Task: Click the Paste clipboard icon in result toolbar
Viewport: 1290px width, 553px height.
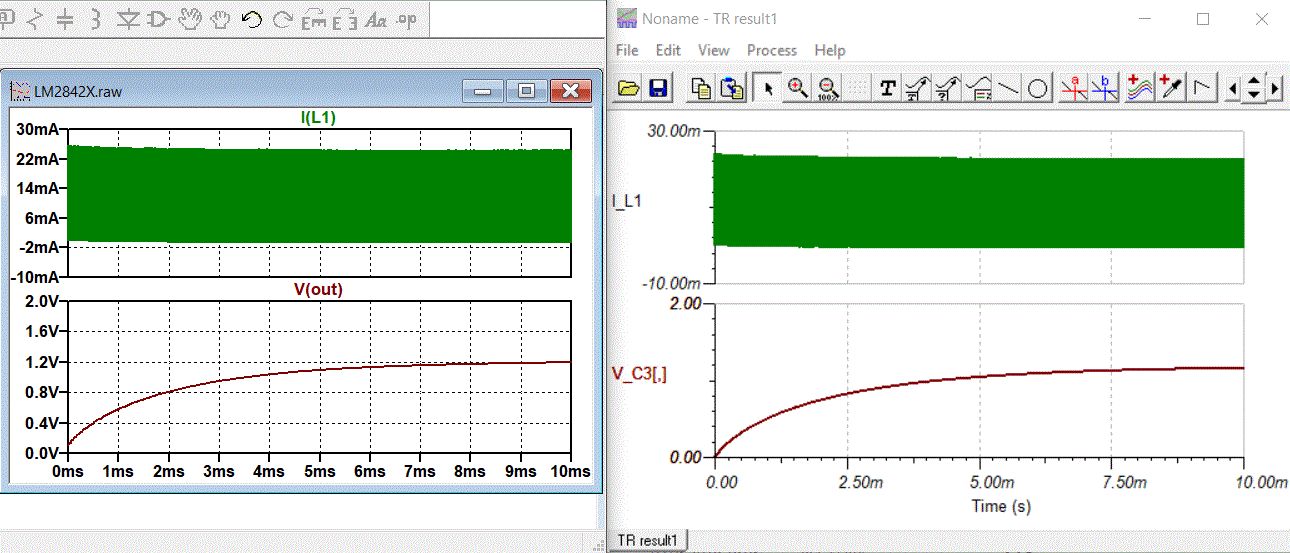Action: 733,88
